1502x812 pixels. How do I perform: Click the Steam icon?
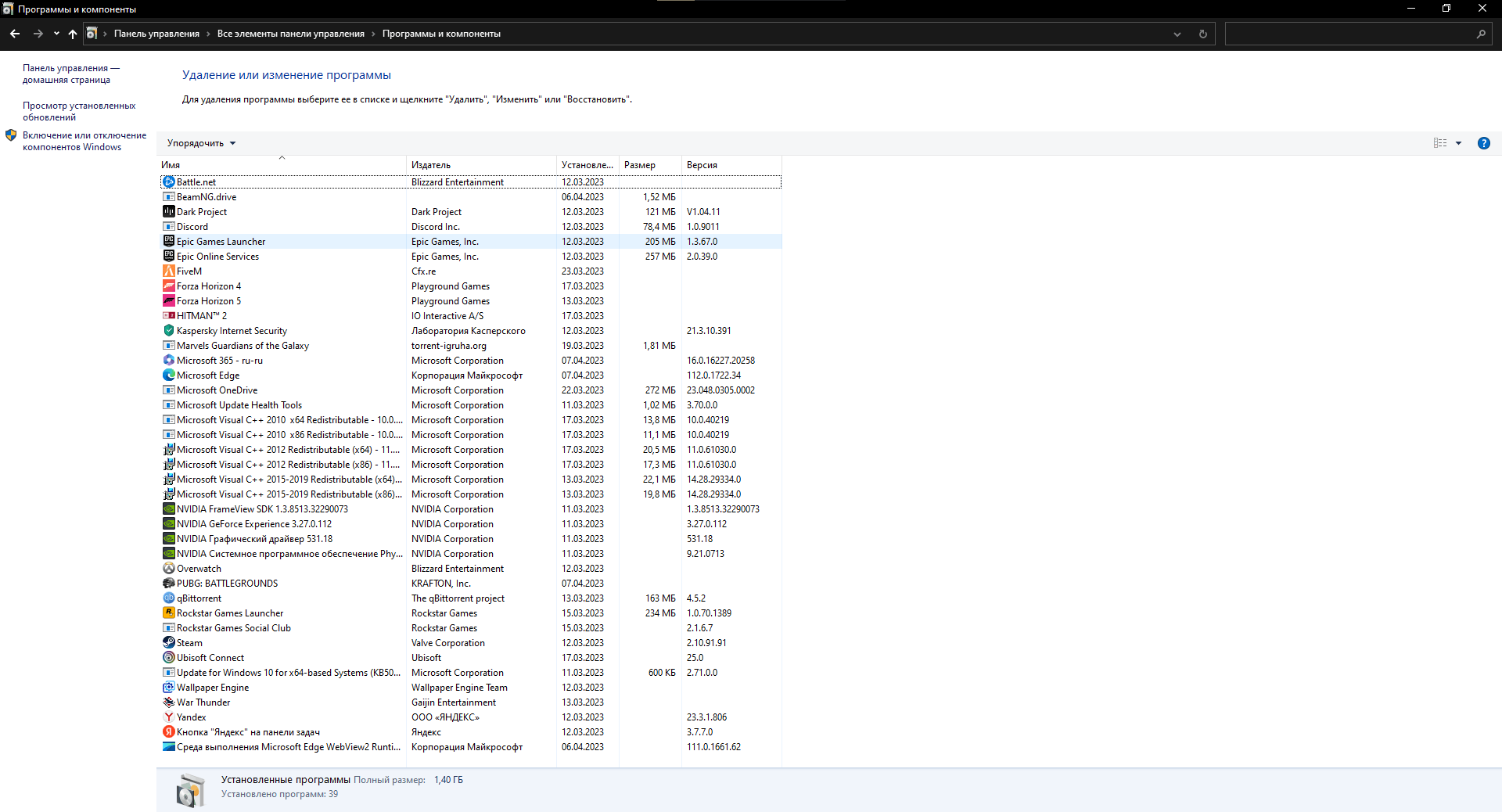(168, 643)
